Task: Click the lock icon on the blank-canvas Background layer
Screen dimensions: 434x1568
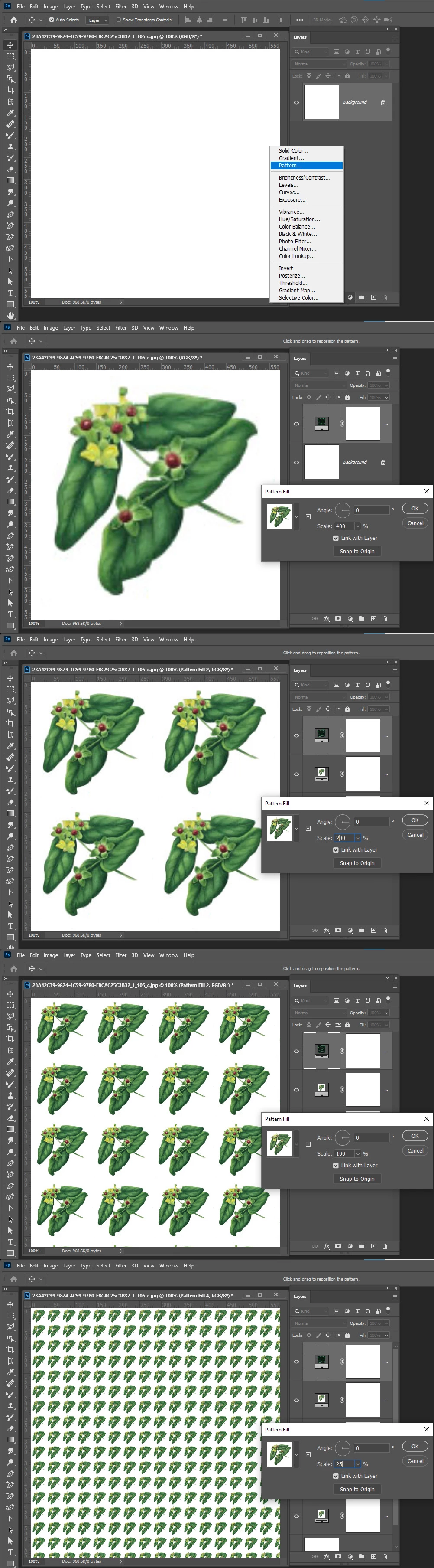Action: click(383, 102)
